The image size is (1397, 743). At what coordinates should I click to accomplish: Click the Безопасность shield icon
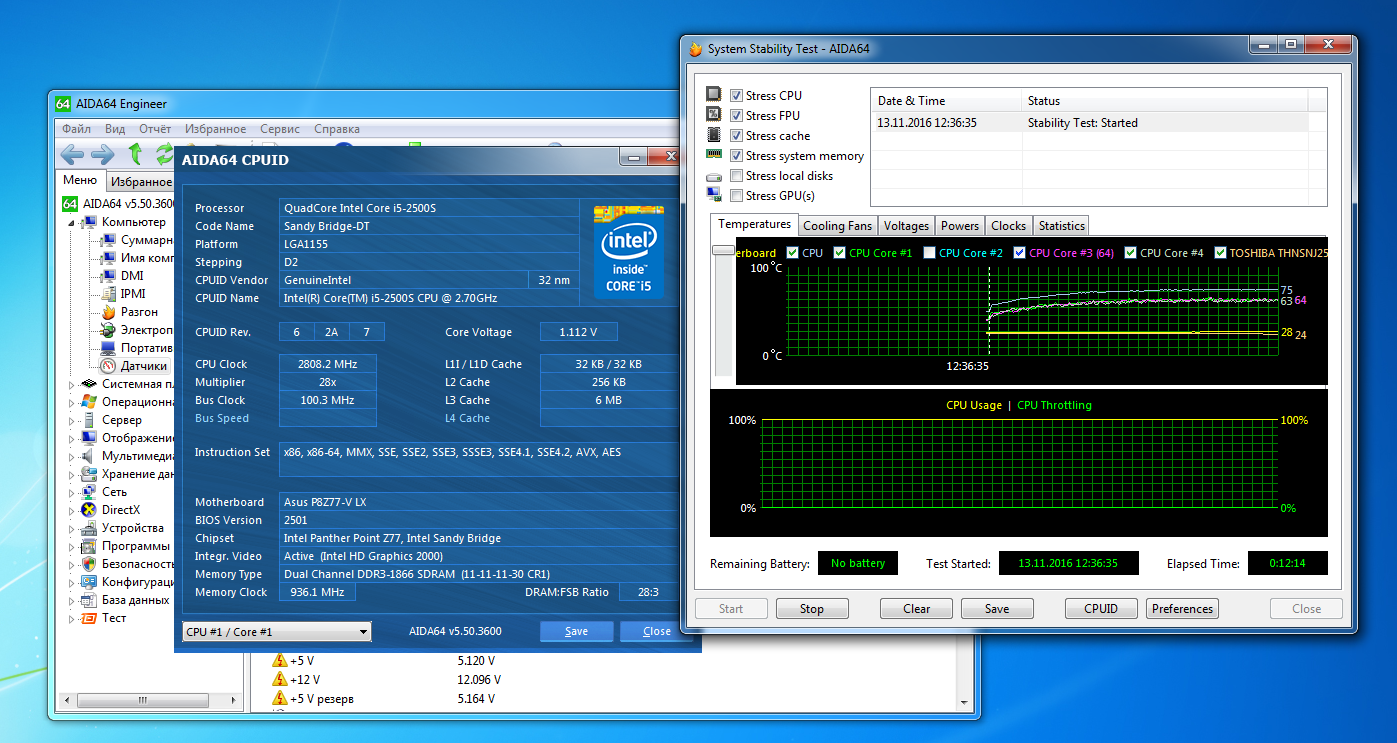point(90,564)
